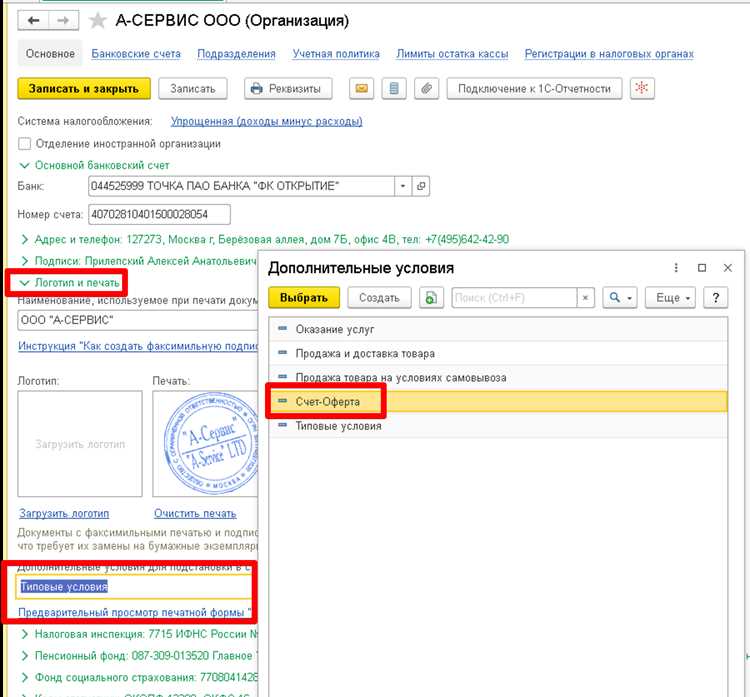
Task: Click Записать и закрыть button
Action: point(84,89)
